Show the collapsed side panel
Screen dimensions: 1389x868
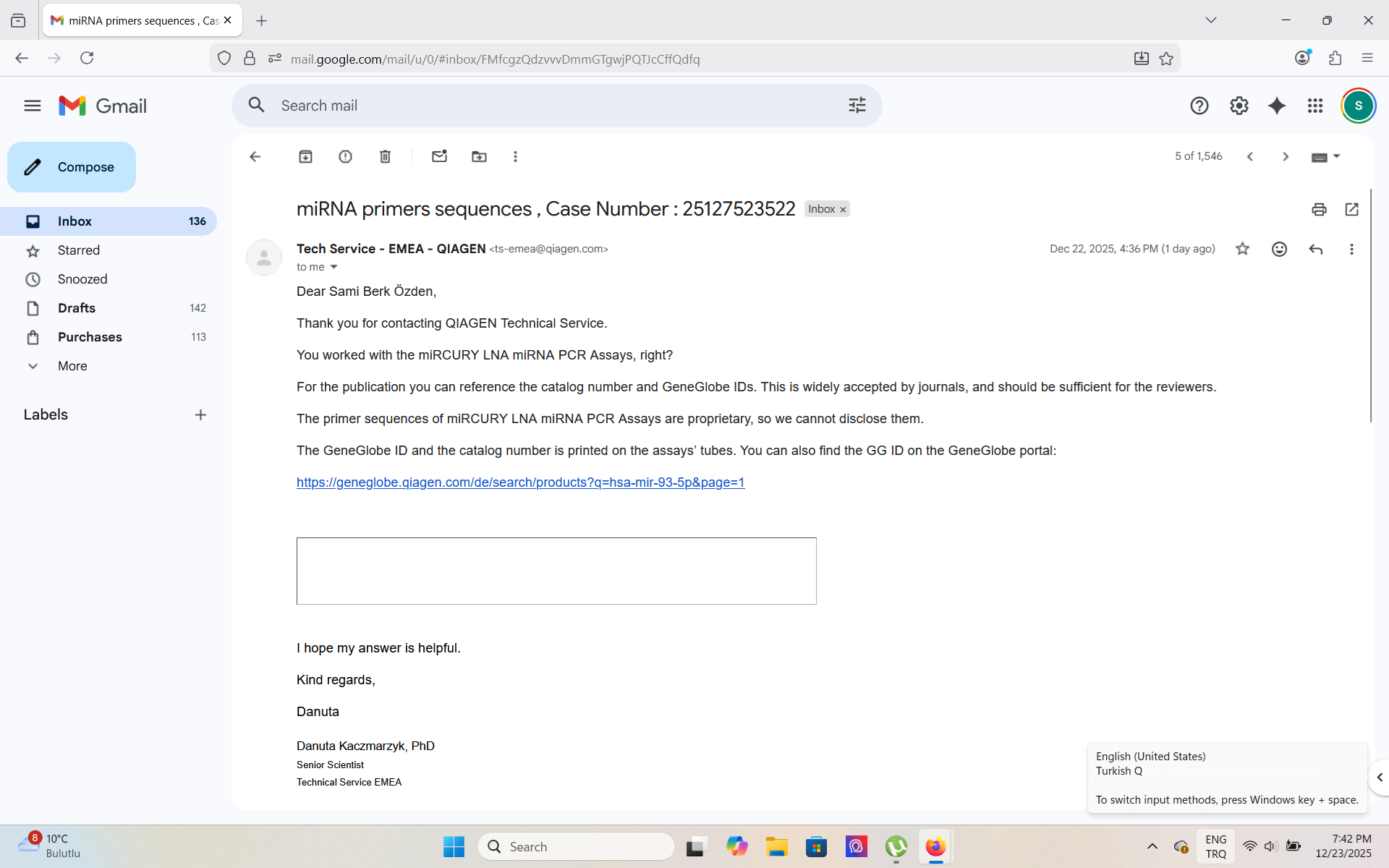(1380, 778)
